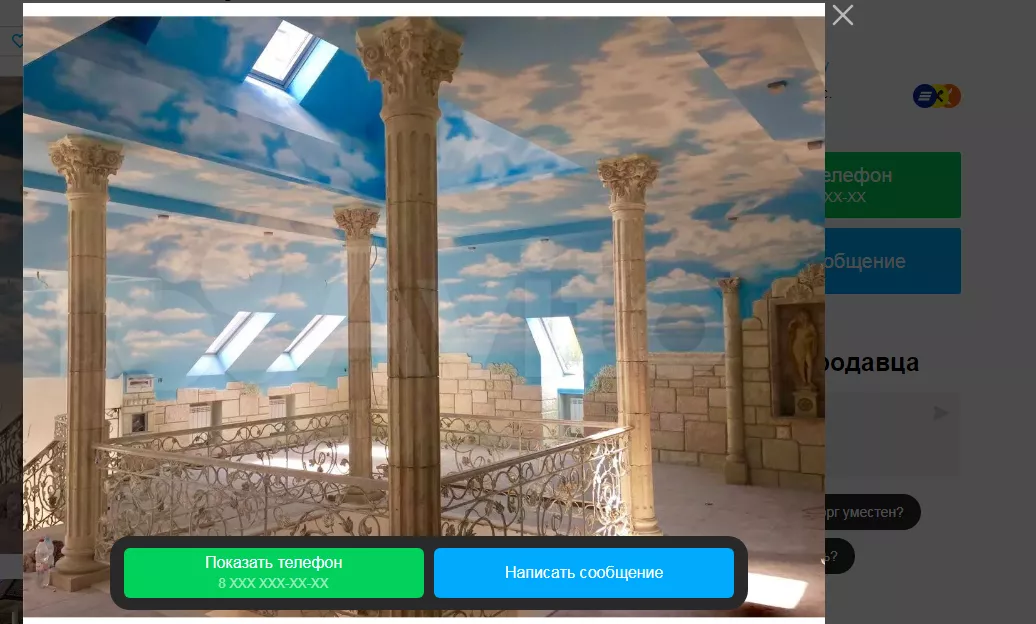Click the dimmed green phone button in sidebar
This screenshot has height=624, width=1036.
[892, 185]
